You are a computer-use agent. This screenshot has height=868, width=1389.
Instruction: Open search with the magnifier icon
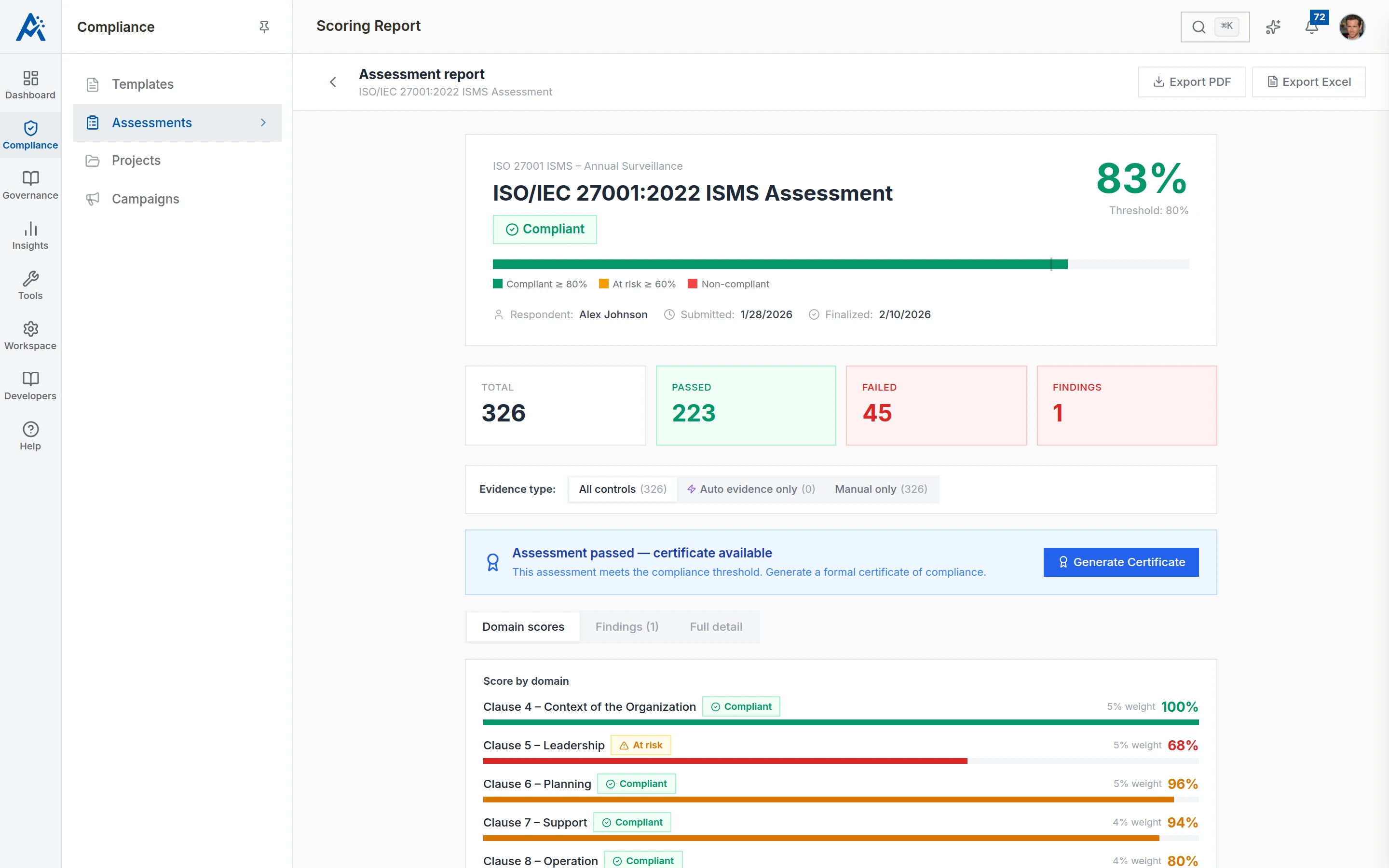[x=1198, y=27]
